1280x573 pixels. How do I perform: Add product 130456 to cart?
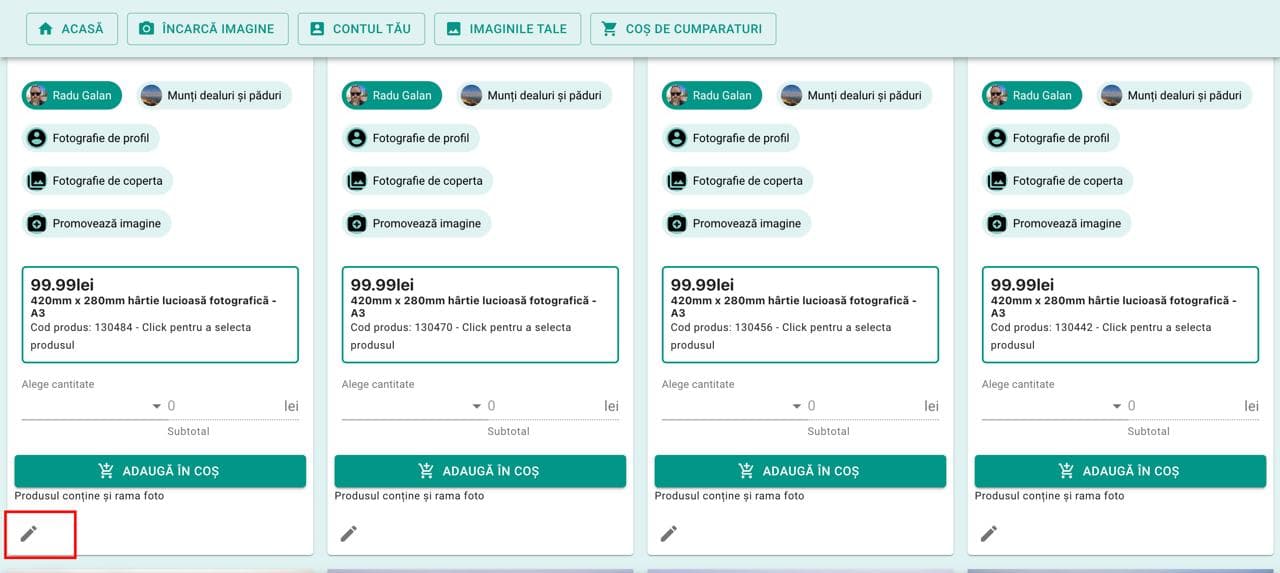[800, 471]
